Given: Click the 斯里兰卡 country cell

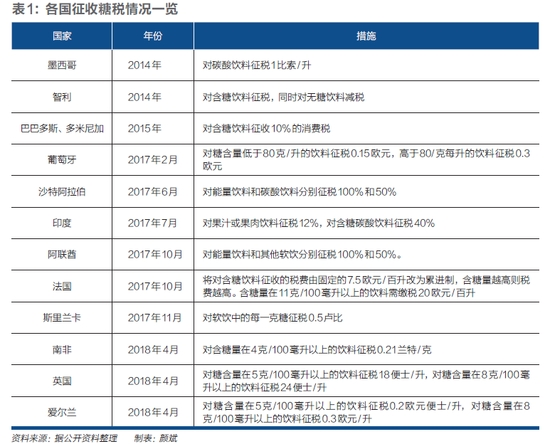Looking at the screenshot, I should pyautogui.click(x=62, y=318).
